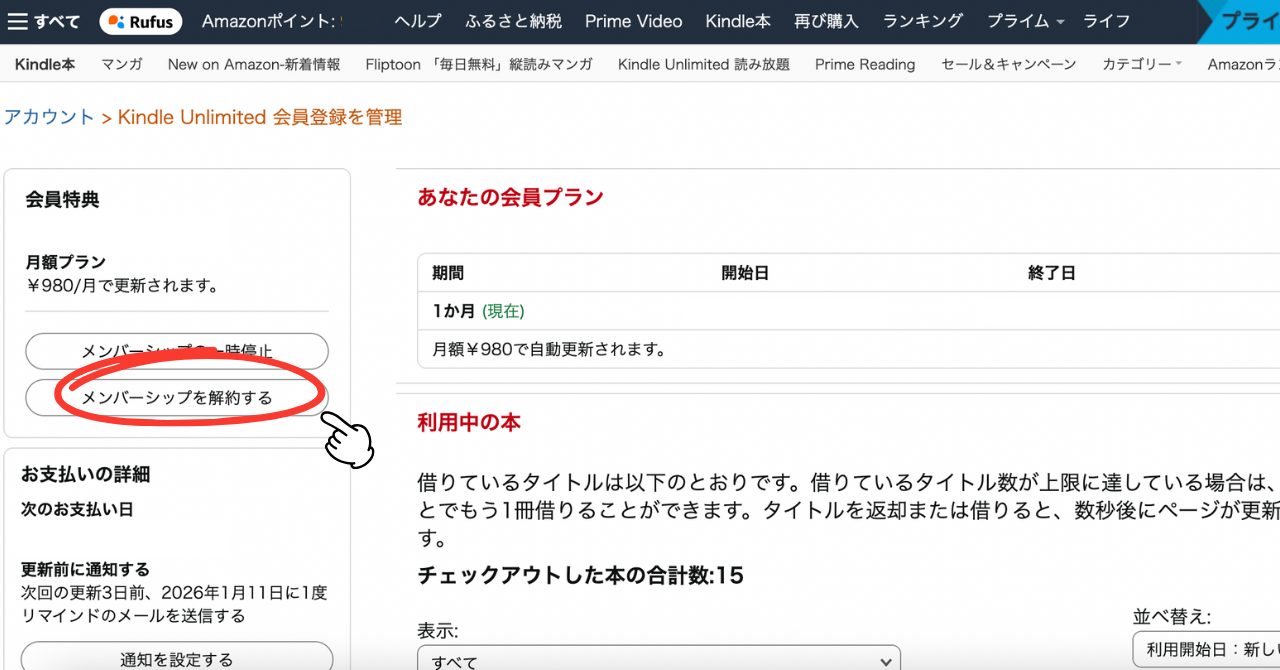
Task: Select Prime Video in top navigation
Action: click(633, 21)
